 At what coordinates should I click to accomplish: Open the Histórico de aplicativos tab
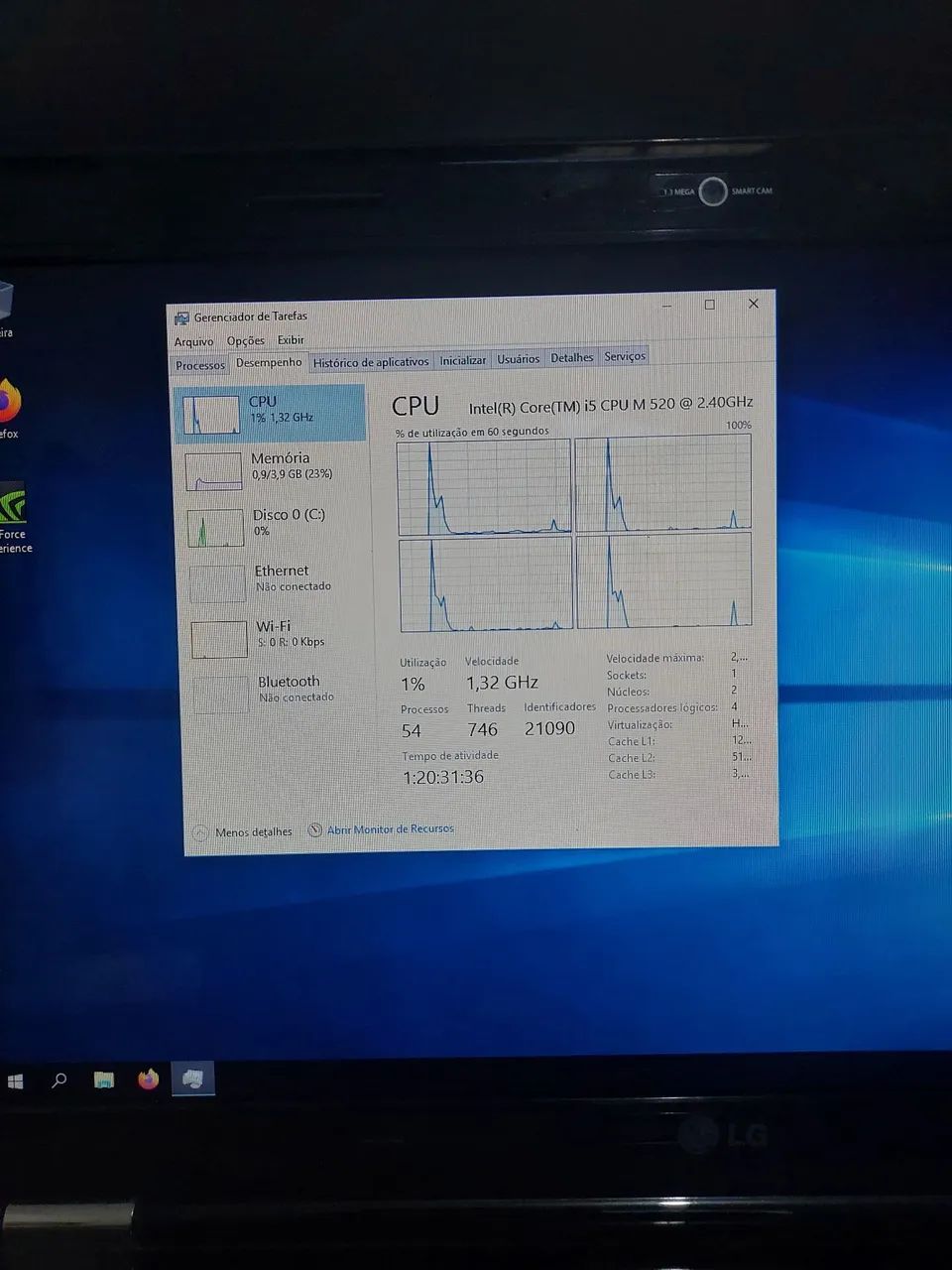click(371, 362)
